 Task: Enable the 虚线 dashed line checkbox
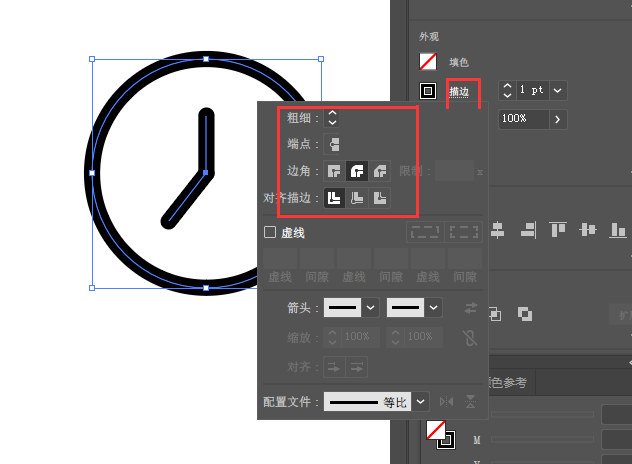pyautogui.click(x=270, y=232)
